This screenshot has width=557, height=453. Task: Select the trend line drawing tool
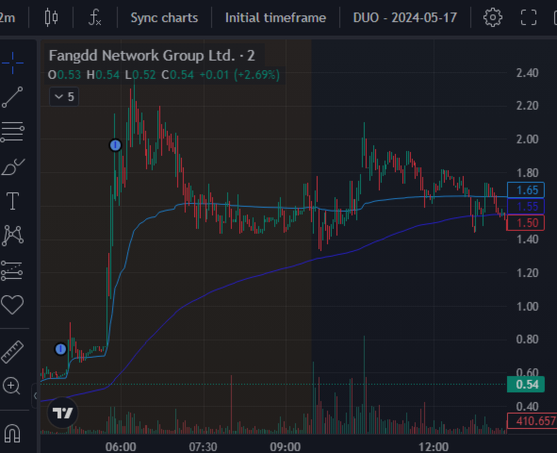click(12, 97)
